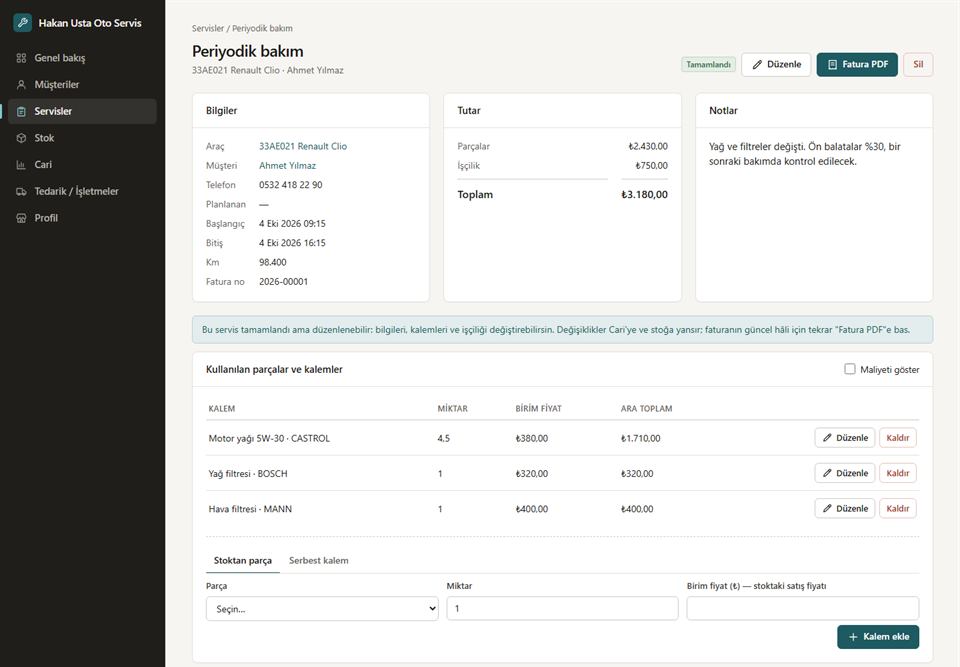Click the Tedarik / İşletmeler truck icon

pos(21,192)
